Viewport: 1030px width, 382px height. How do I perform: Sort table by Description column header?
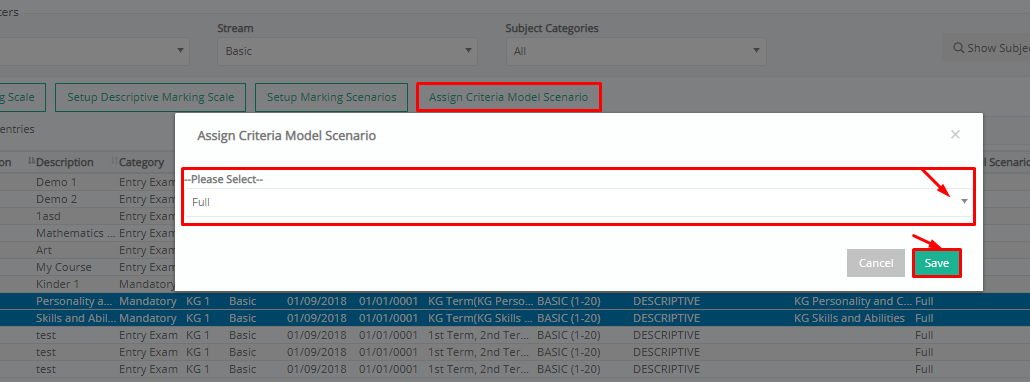click(x=65, y=162)
